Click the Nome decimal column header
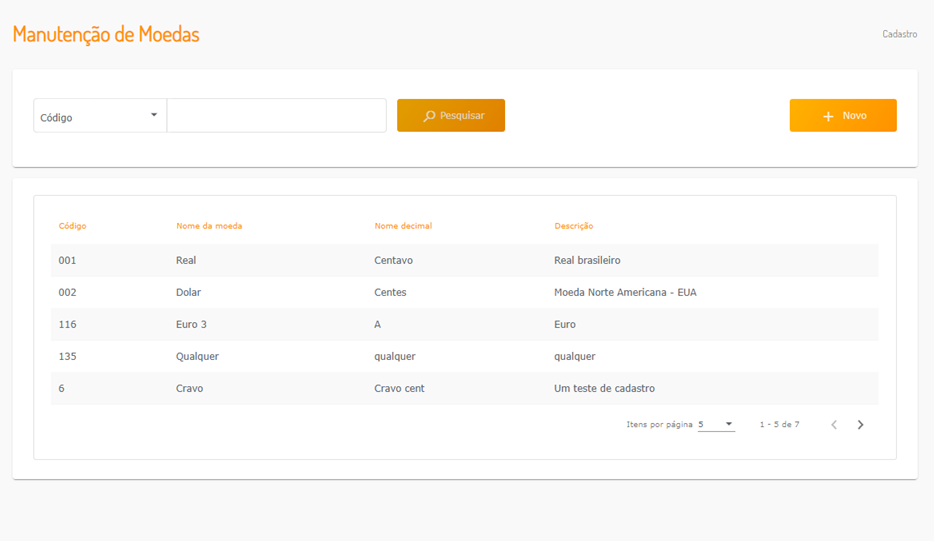Viewport: 934px width, 541px height. [x=403, y=226]
